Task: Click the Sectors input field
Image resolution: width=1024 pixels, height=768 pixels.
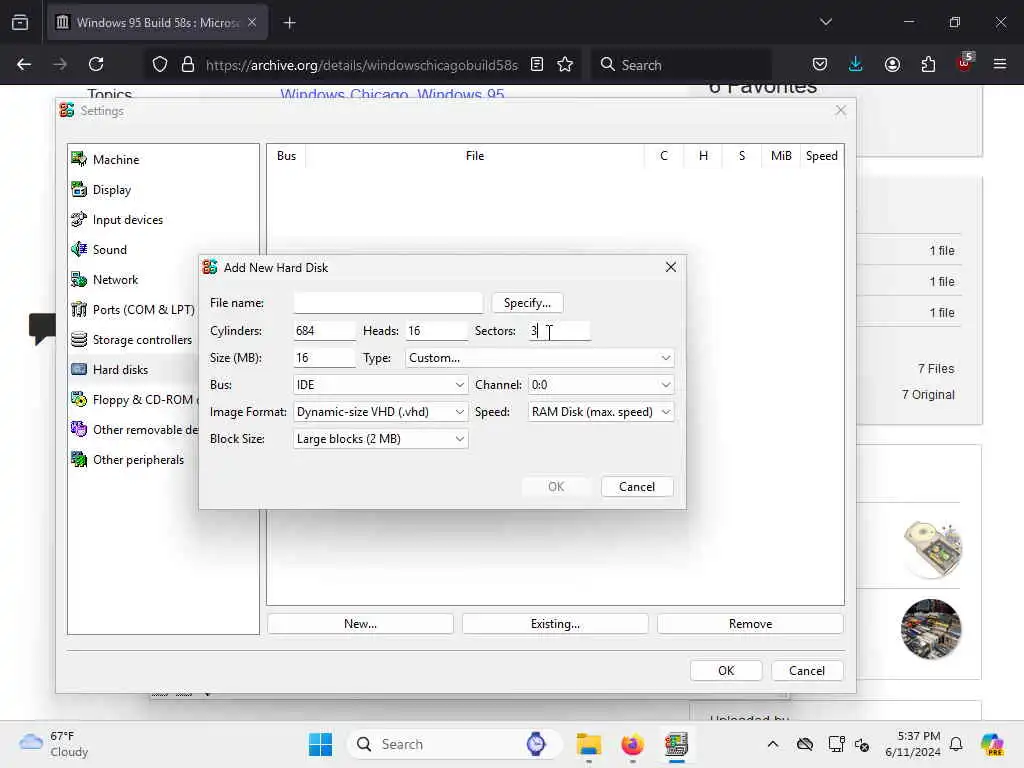Action: (560, 331)
